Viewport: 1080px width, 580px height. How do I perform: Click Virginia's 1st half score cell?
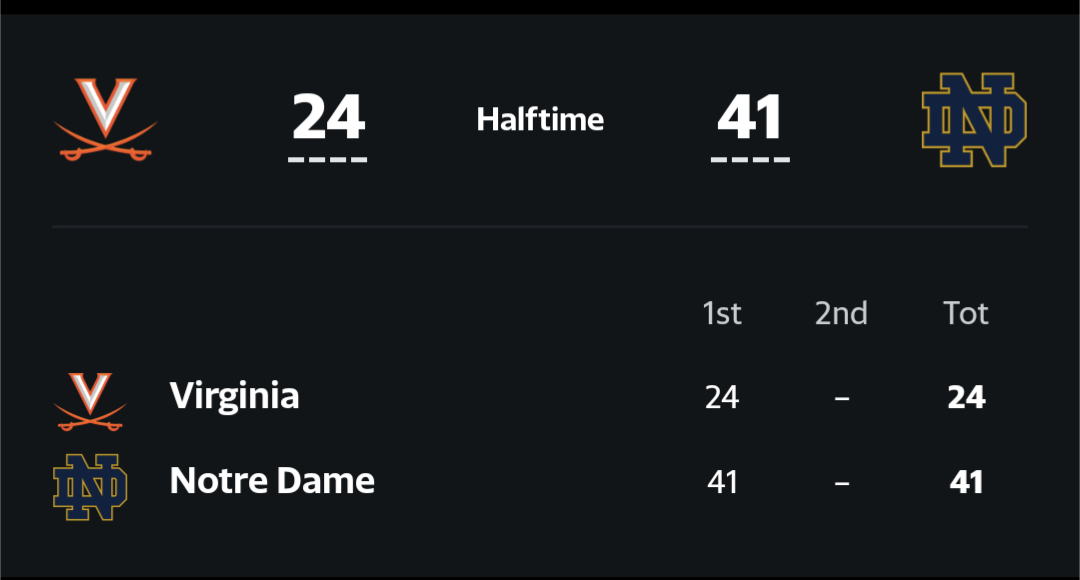(x=722, y=398)
